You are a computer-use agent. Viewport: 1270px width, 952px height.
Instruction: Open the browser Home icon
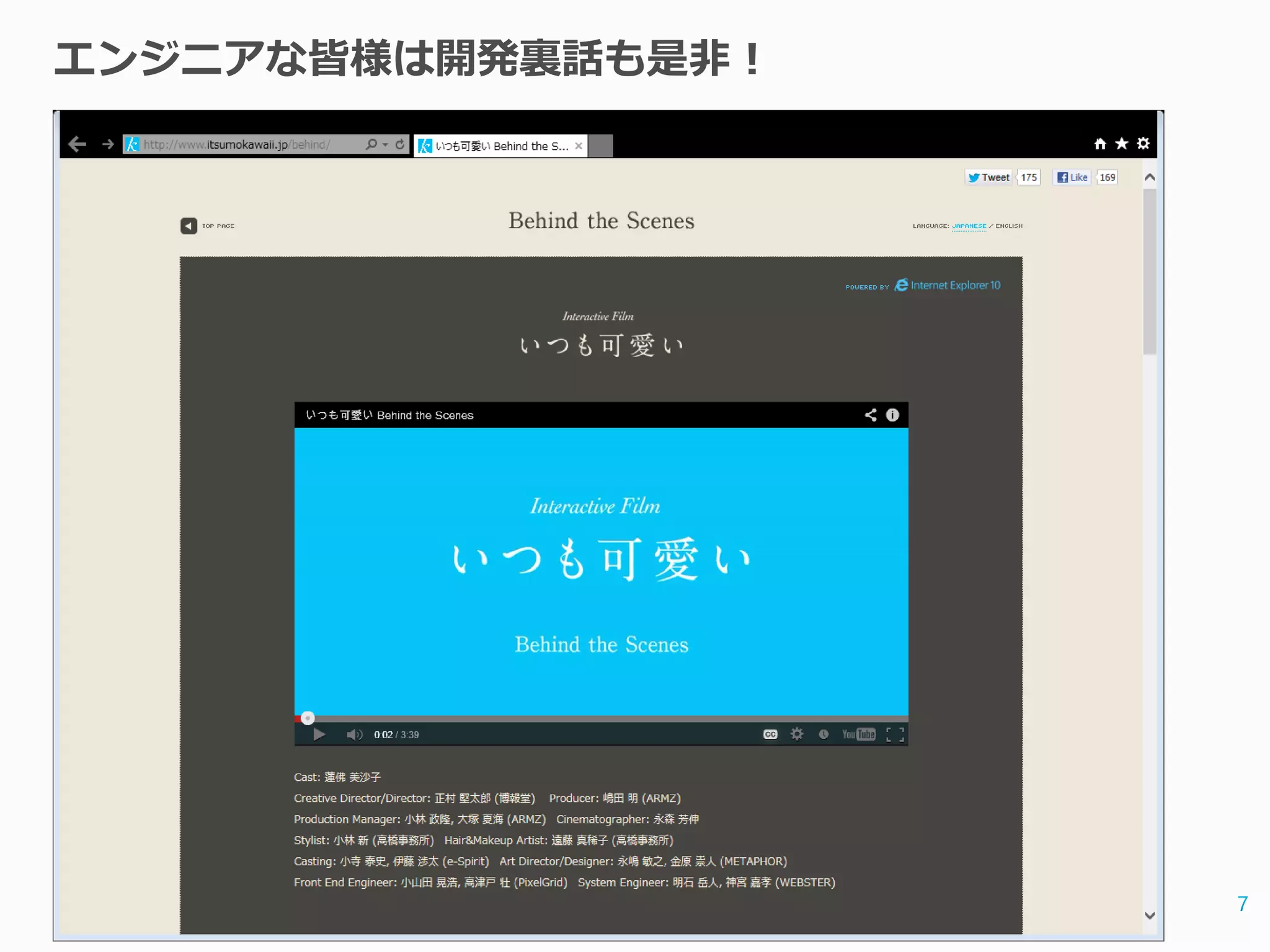pos(1100,144)
